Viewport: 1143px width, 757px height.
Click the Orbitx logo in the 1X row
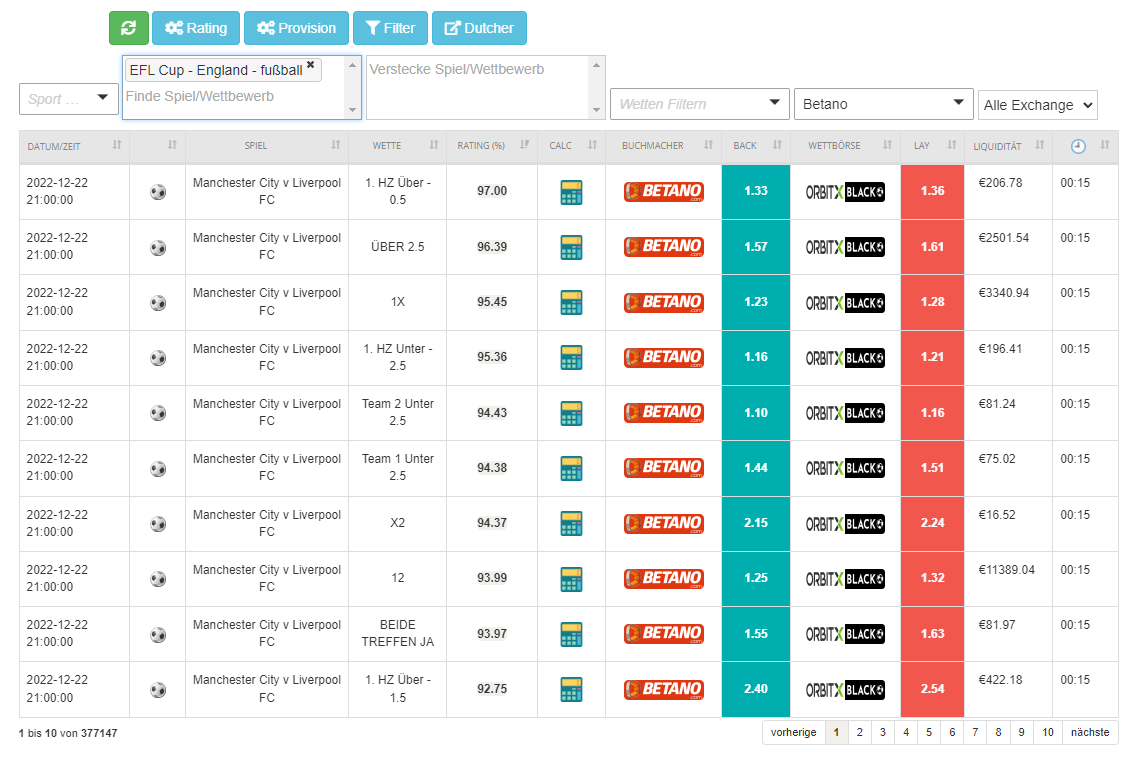coord(845,303)
